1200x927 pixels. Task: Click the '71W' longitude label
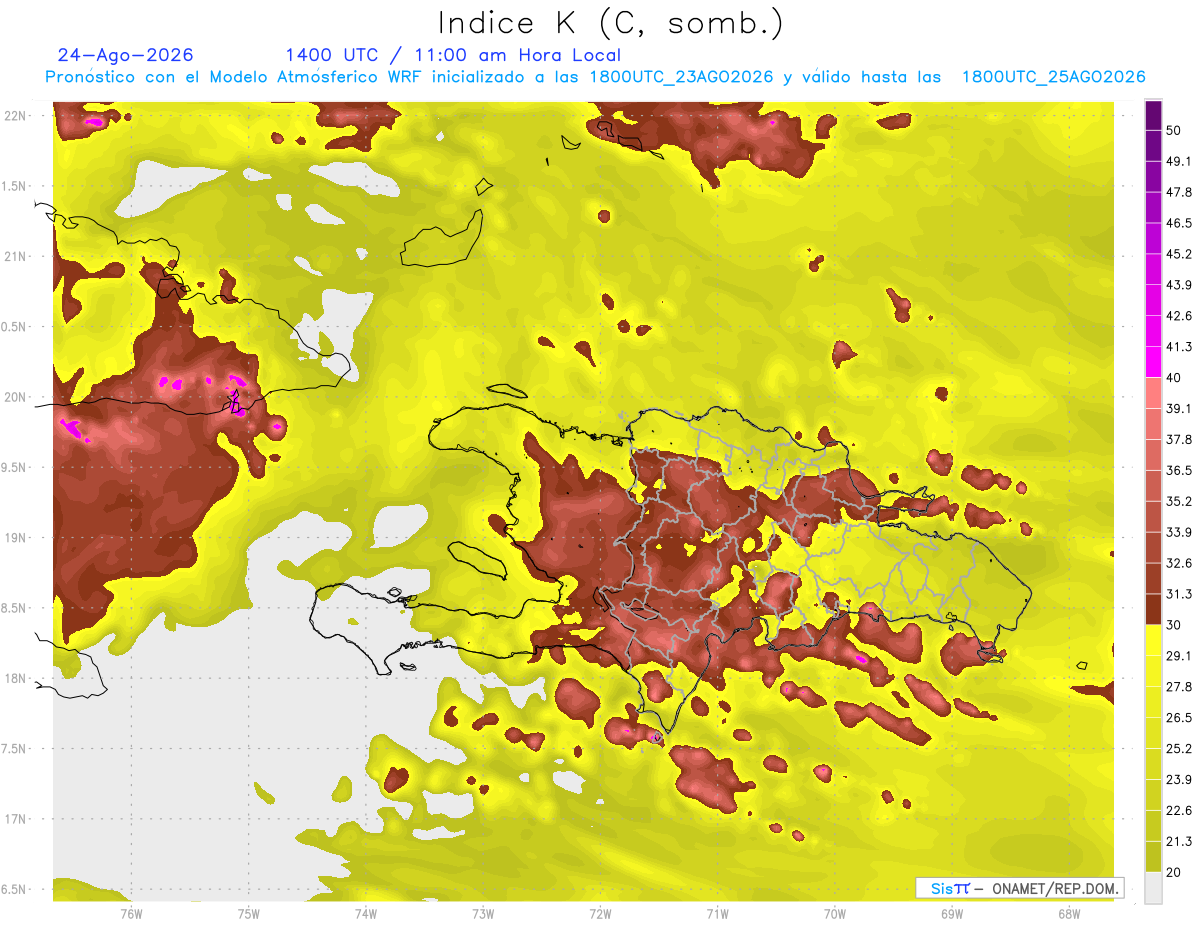717,914
